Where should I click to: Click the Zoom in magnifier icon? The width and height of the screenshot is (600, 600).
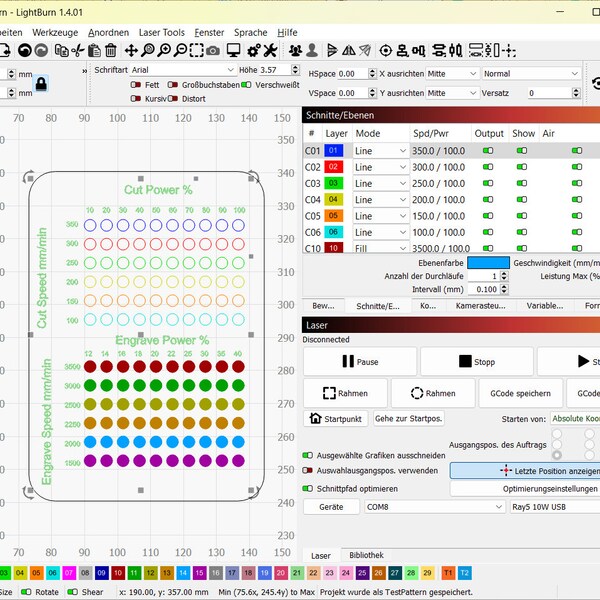tap(164, 50)
